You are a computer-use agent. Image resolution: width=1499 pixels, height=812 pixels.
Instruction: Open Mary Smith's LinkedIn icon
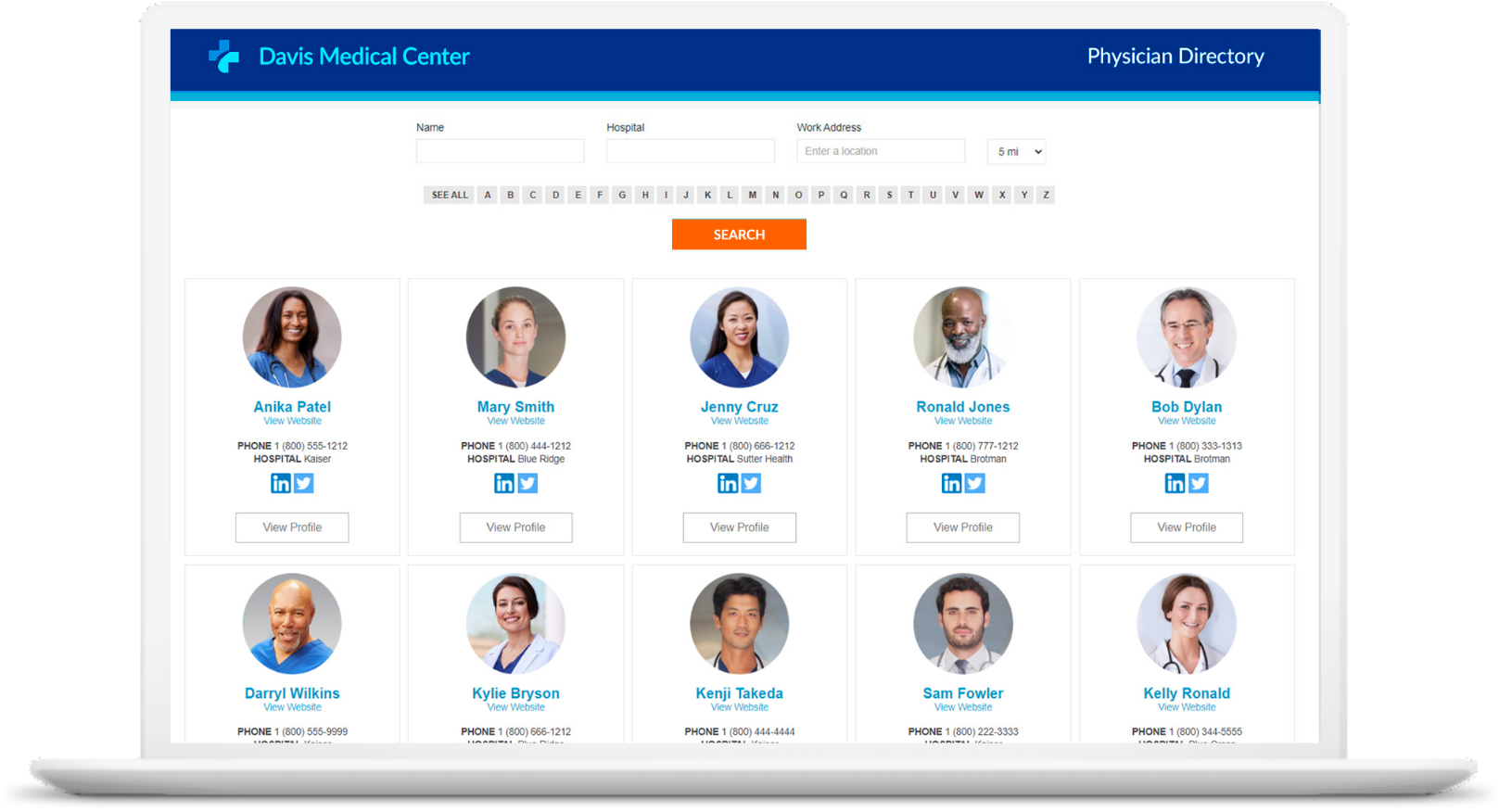[x=504, y=483]
